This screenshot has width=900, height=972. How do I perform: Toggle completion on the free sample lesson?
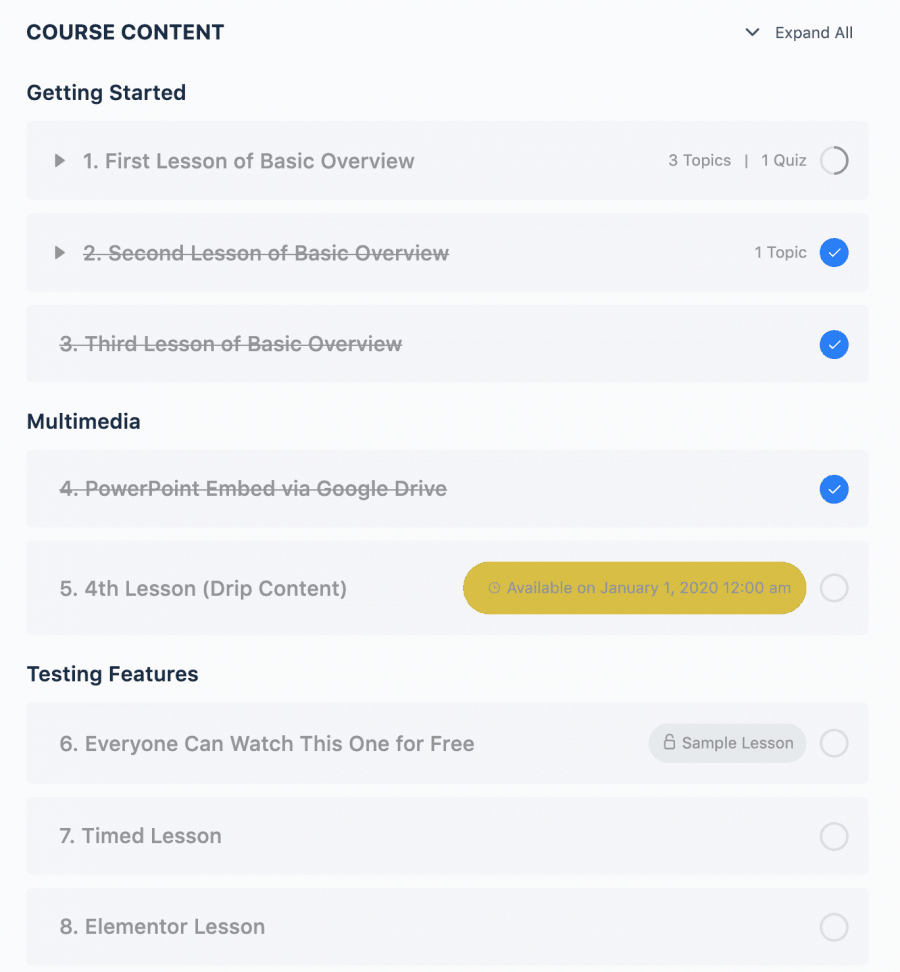834,743
